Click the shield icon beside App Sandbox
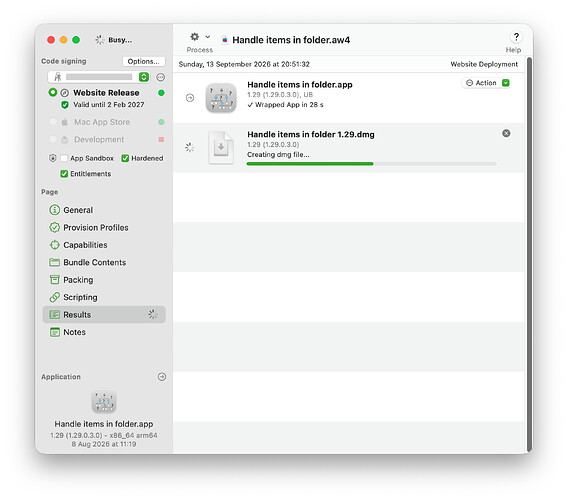This screenshot has width=567, height=500. point(52,158)
